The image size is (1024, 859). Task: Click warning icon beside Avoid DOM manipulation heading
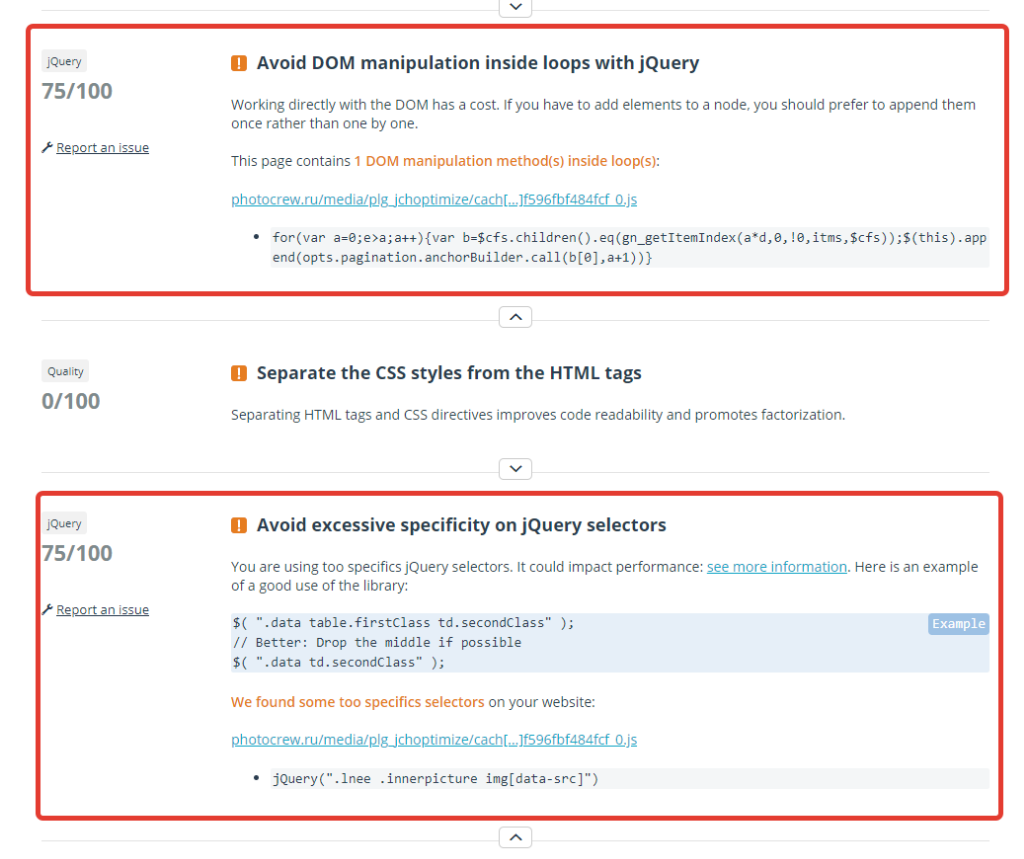[239, 64]
